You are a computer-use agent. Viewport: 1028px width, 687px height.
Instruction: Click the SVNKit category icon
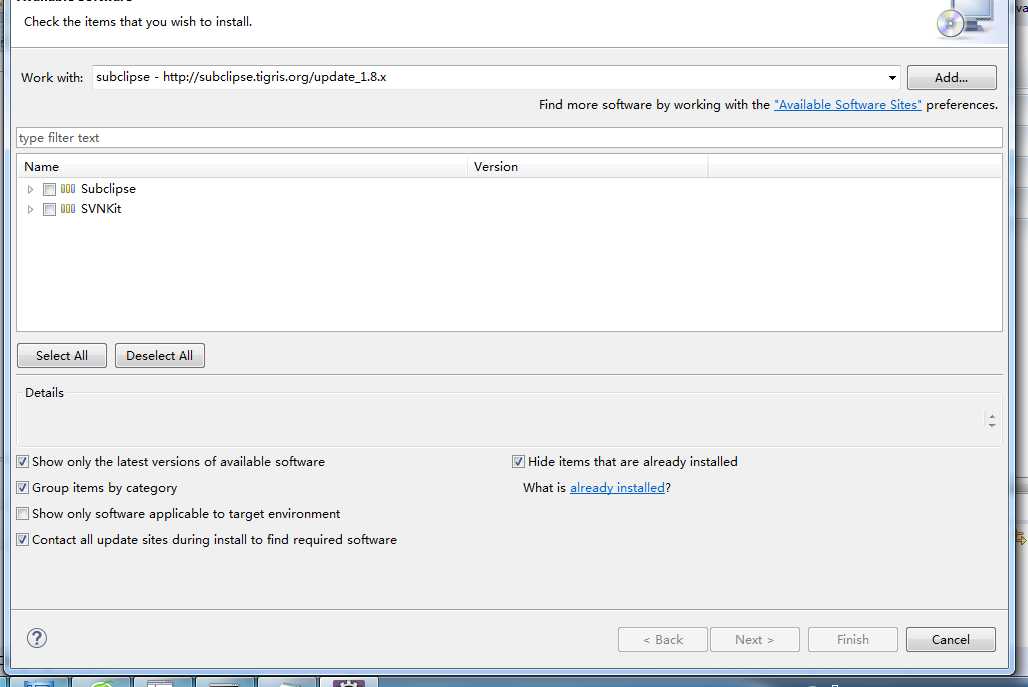tap(68, 209)
